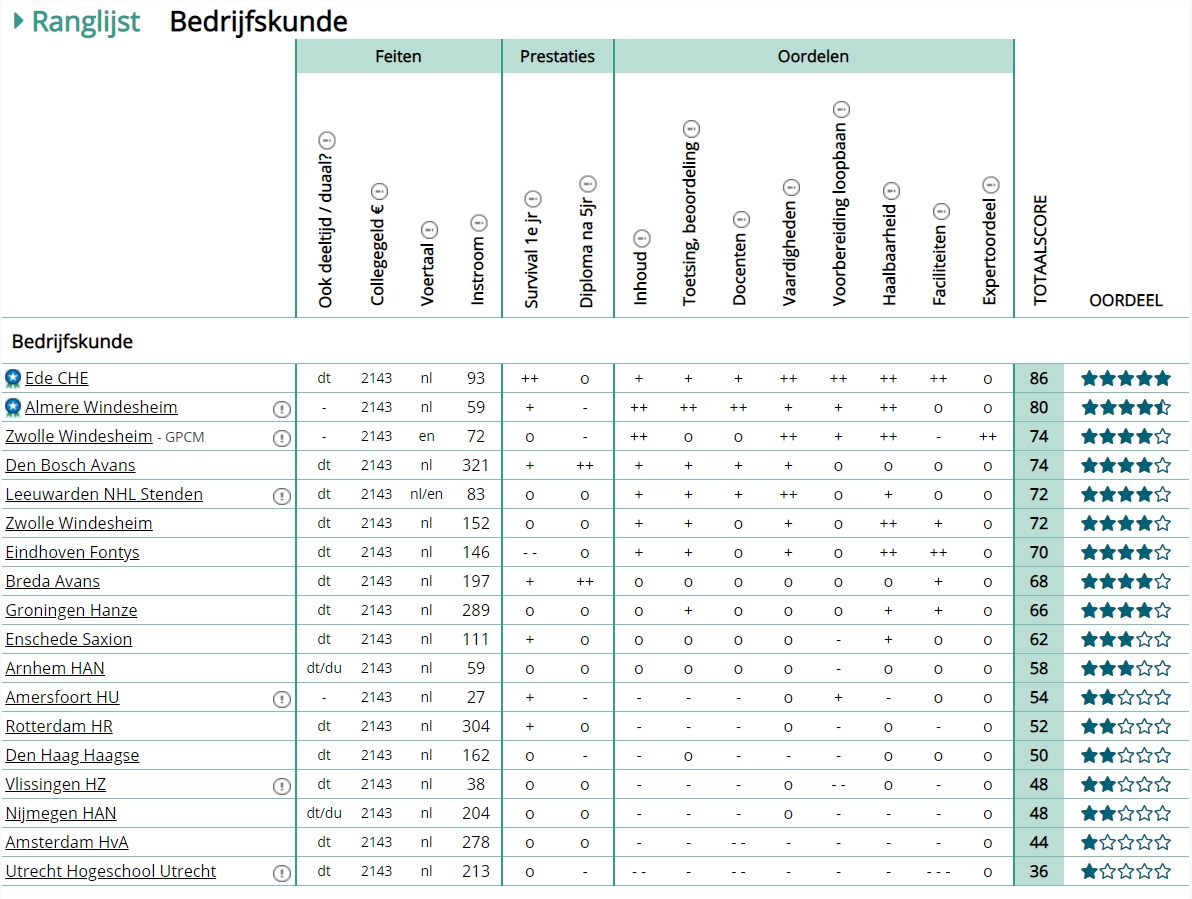Open the Amsterdam HvA link

(x=67, y=842)
